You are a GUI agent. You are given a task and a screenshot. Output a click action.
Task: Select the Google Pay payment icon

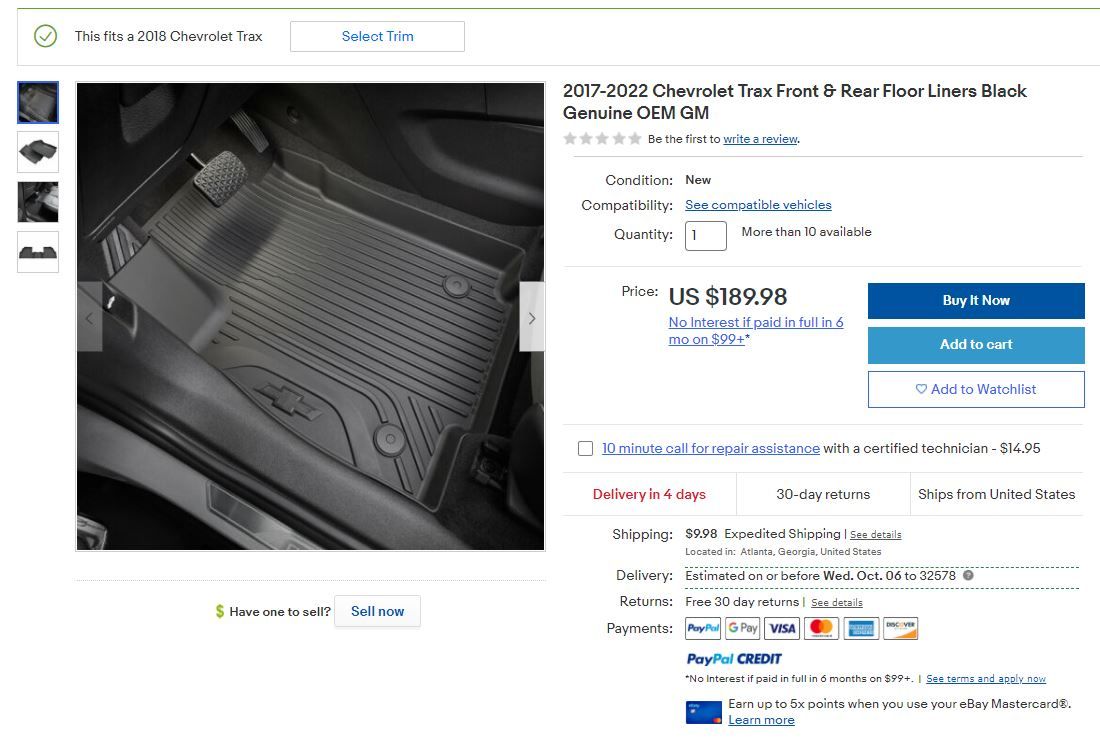coord(742,628)
